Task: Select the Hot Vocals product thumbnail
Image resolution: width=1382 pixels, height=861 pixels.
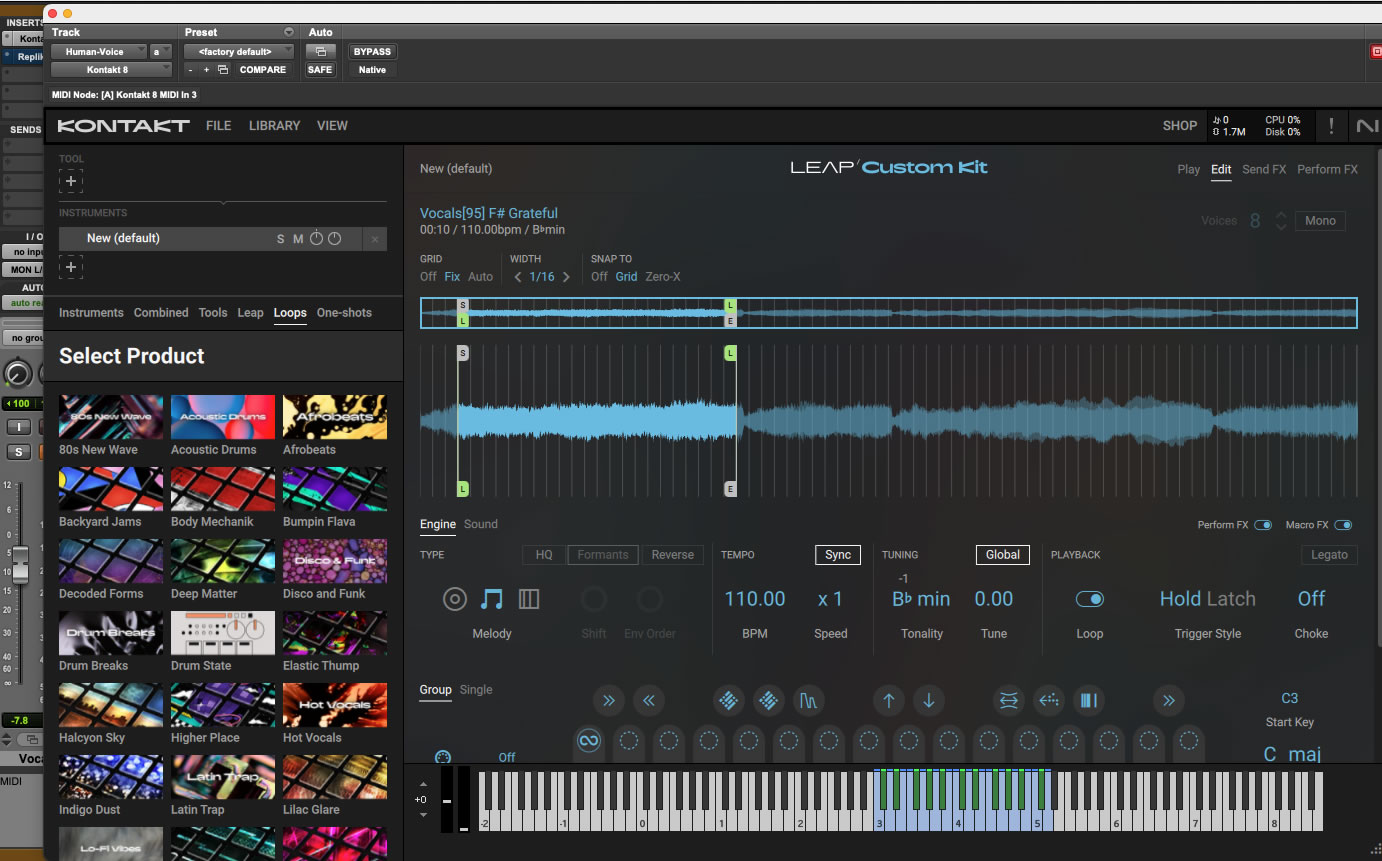Action: [335, 705]
